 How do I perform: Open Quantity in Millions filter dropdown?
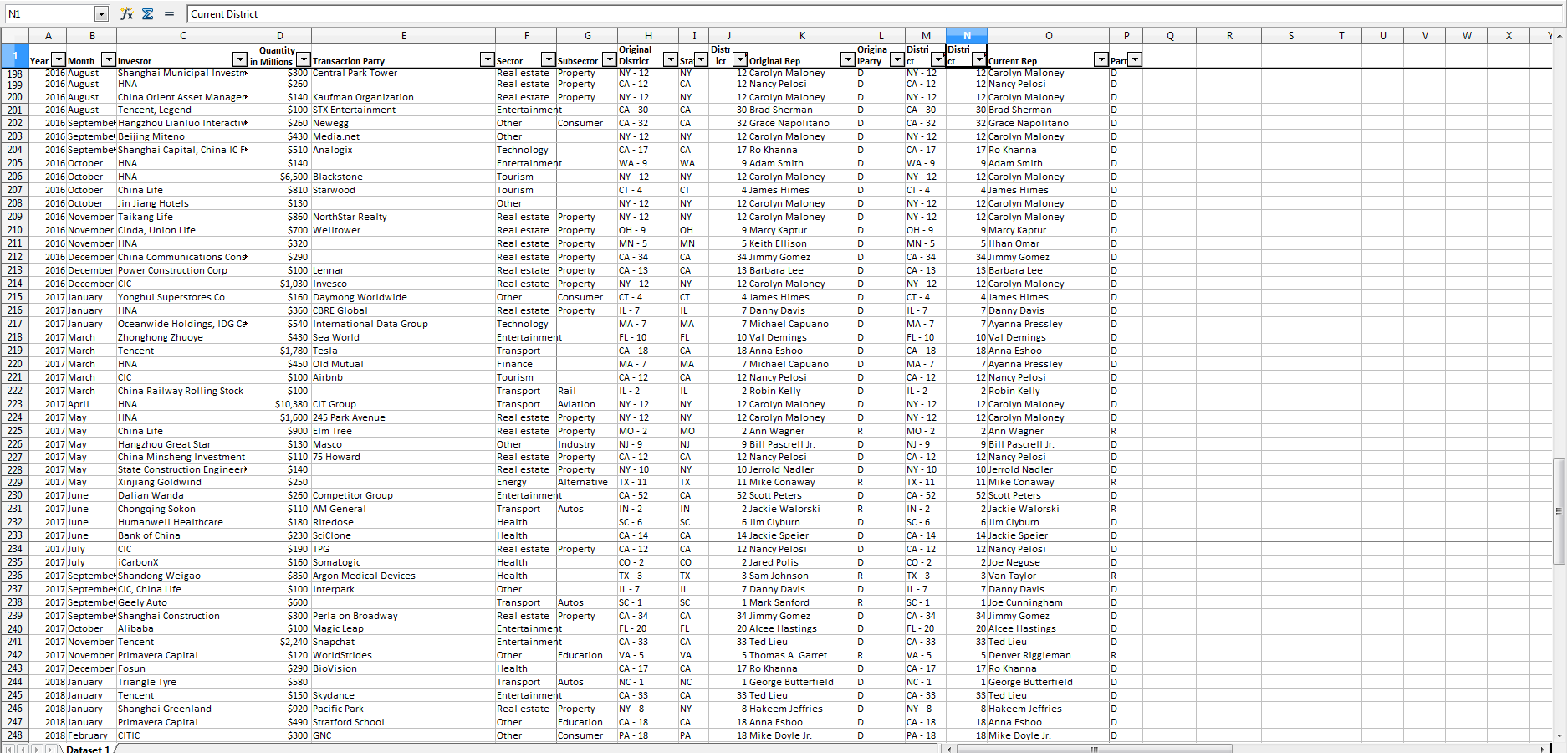coord(304,59)
